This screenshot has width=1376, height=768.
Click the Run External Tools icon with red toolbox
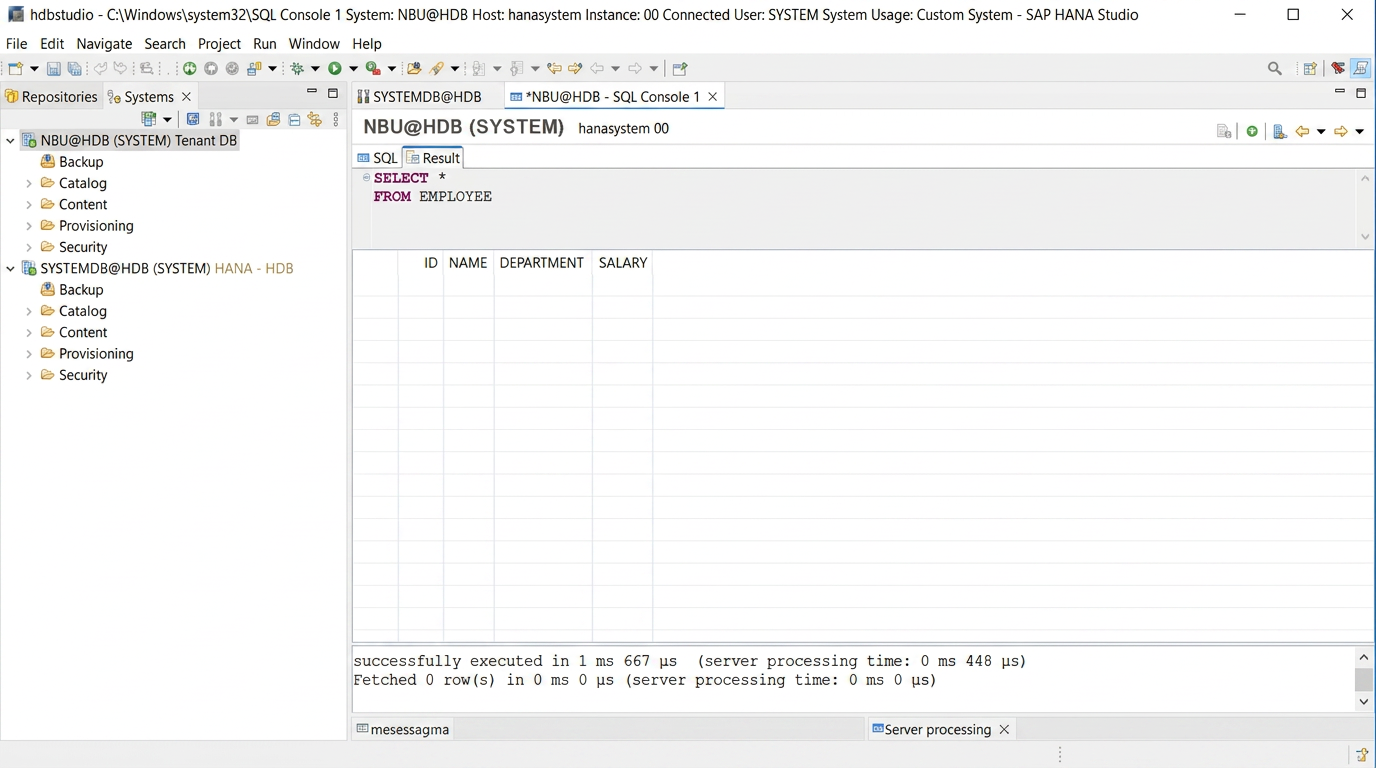click(x=373, y=69)
